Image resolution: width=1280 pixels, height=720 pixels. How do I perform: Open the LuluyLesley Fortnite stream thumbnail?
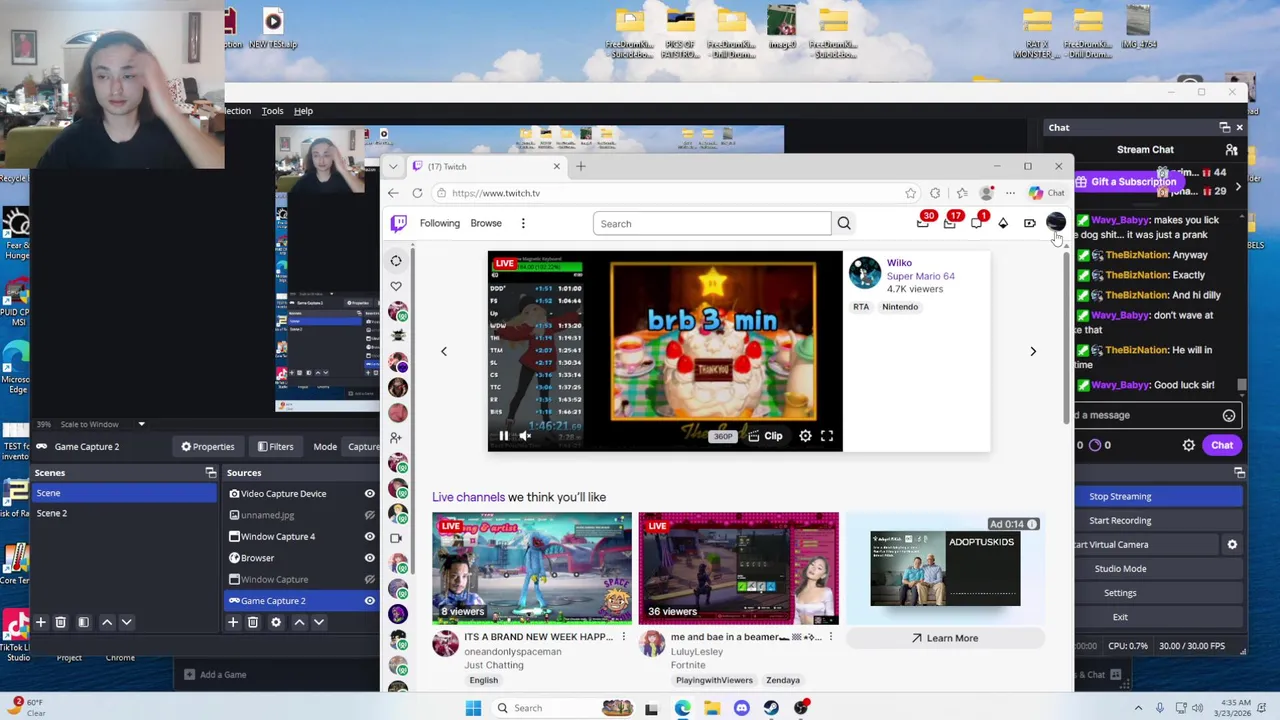point(739,568)
